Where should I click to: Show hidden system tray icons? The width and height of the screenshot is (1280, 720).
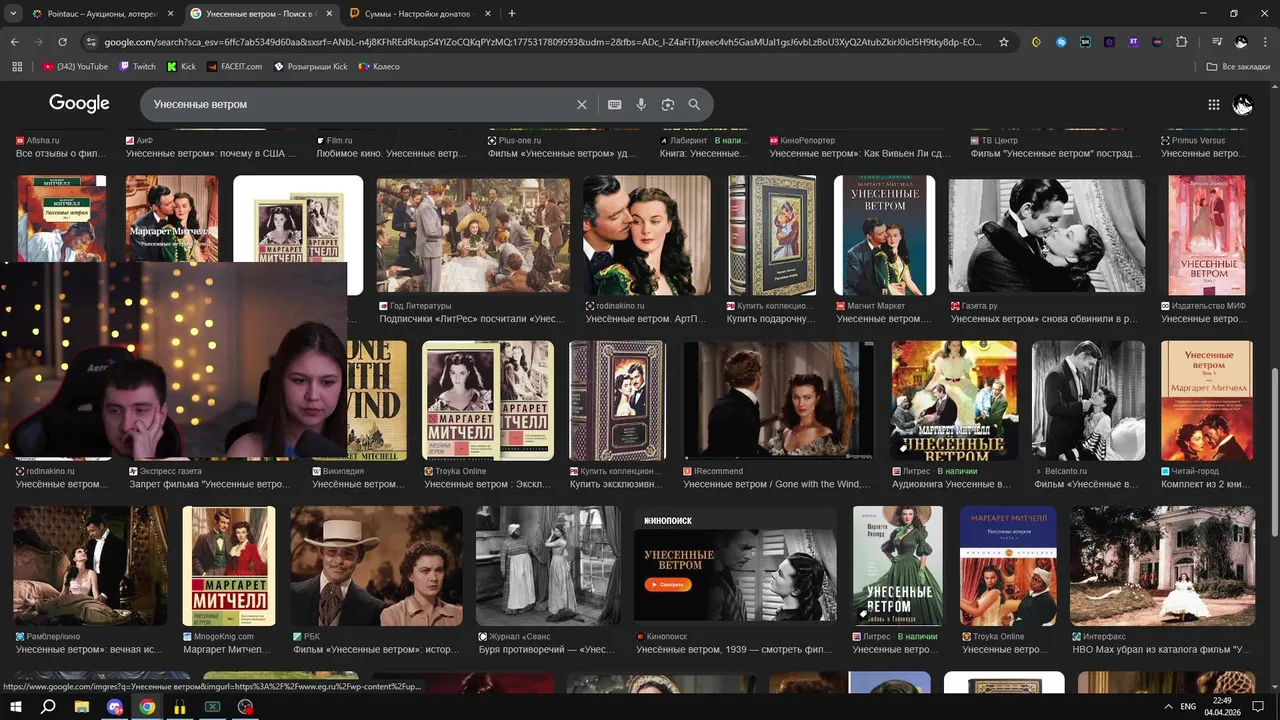1169,707
